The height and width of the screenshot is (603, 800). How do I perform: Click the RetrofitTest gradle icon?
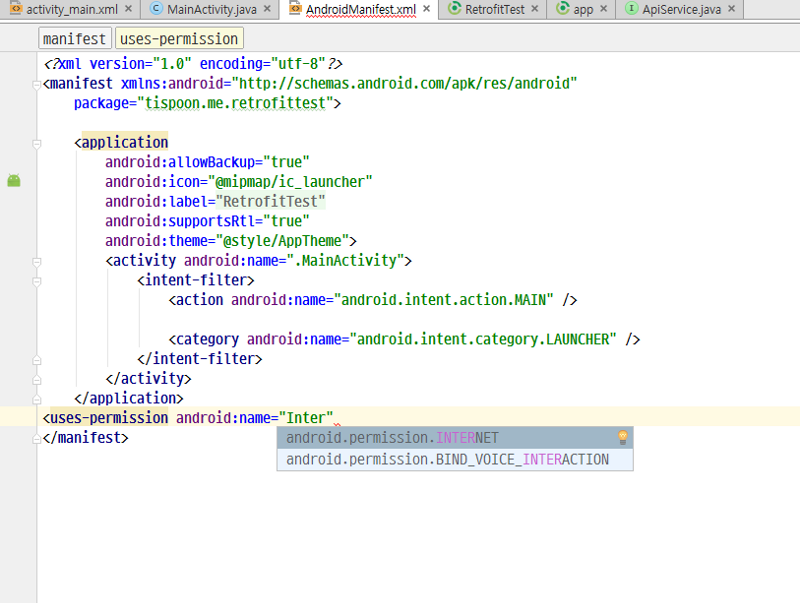(x=454, y=8)
